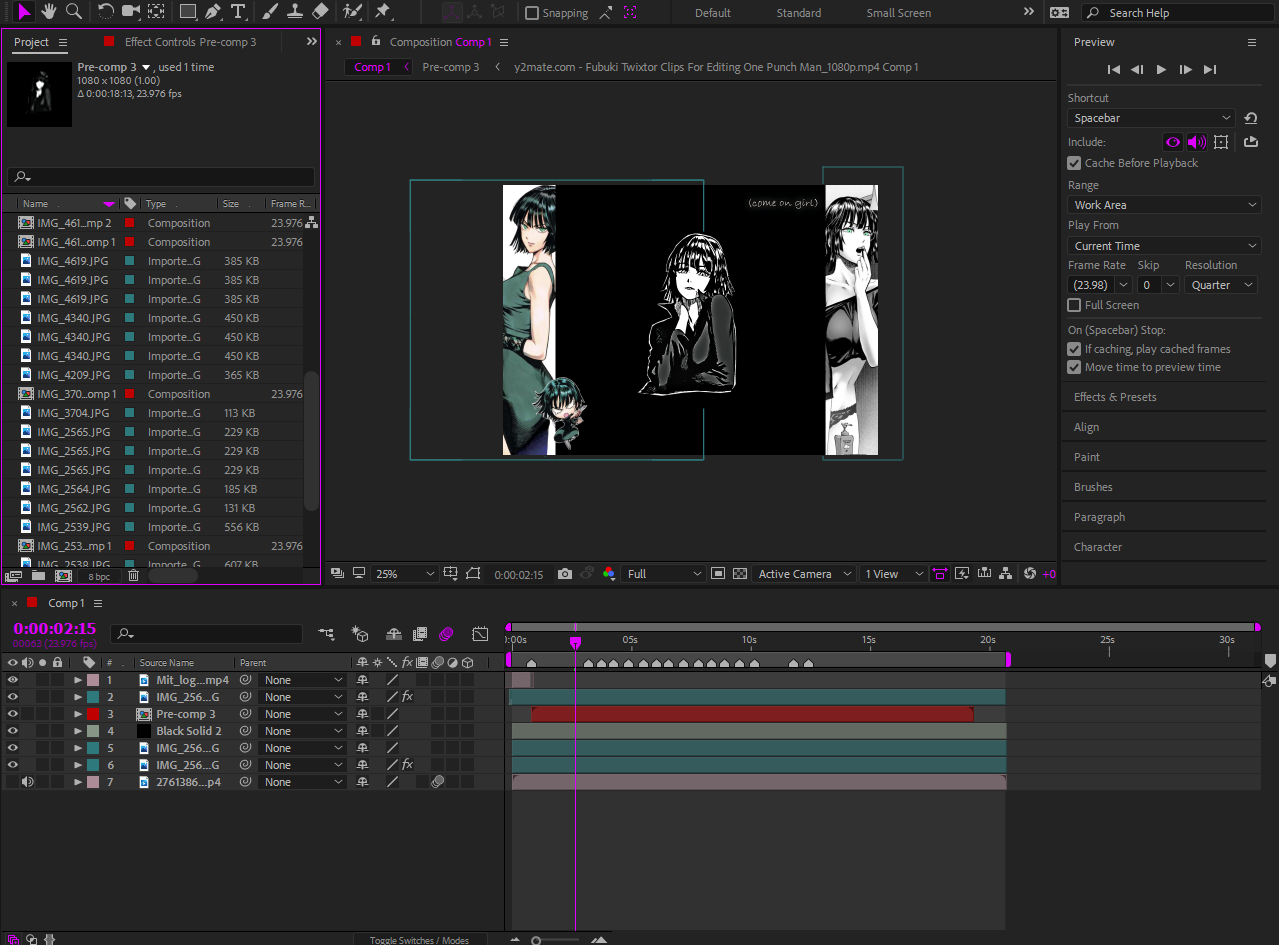Image resolution: width=1279 pixels, height=945 pixels.
Task: Mute audio of layer 7 in the timeline
Action: point(27,782)
